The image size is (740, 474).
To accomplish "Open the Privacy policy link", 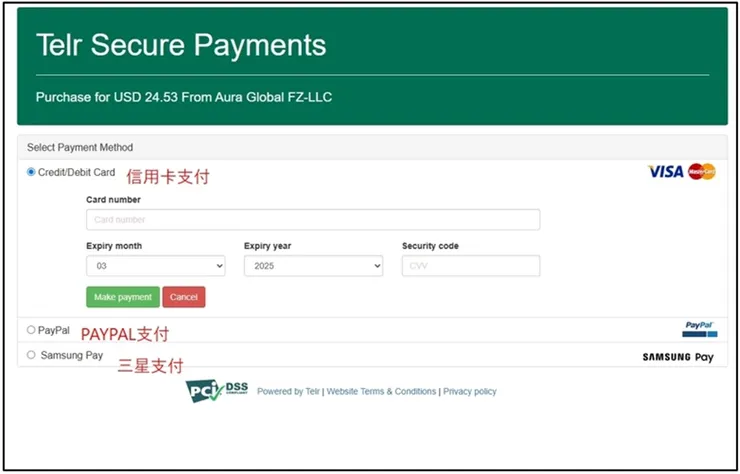I will tap(470, 391).
